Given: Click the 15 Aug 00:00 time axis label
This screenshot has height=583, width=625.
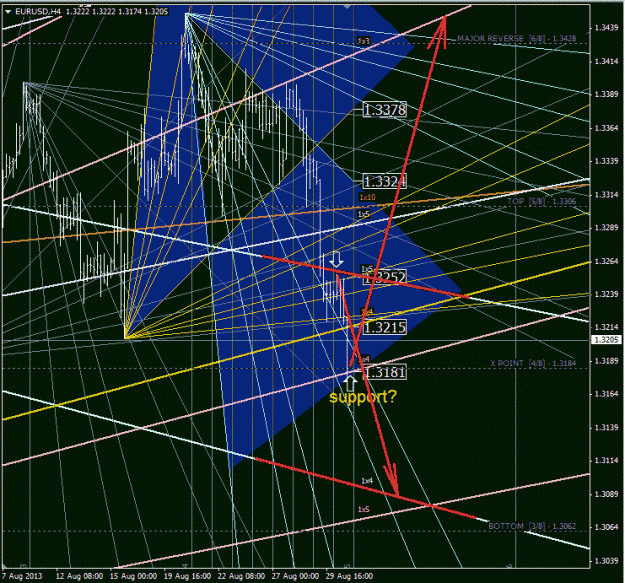Looking at the screenshot, I should coord(134,576).
